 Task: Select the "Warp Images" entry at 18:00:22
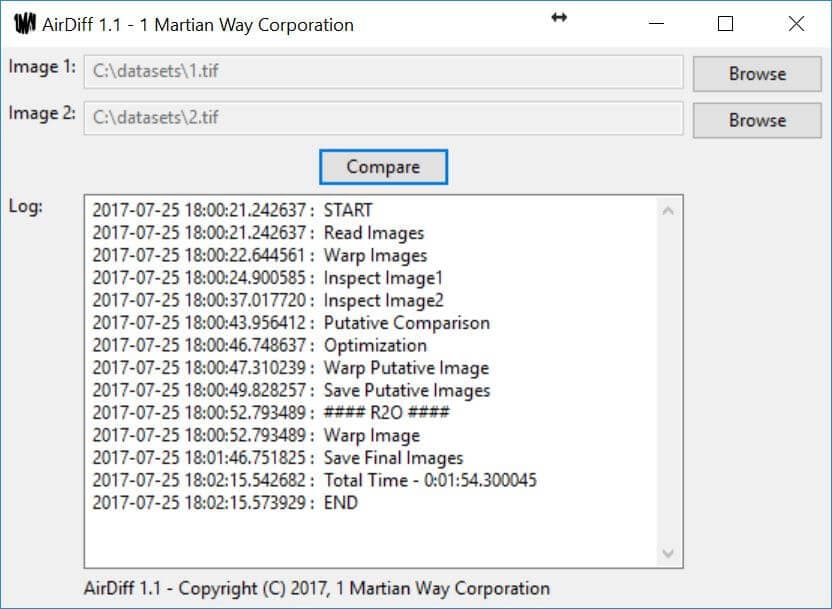pos(260,255)
